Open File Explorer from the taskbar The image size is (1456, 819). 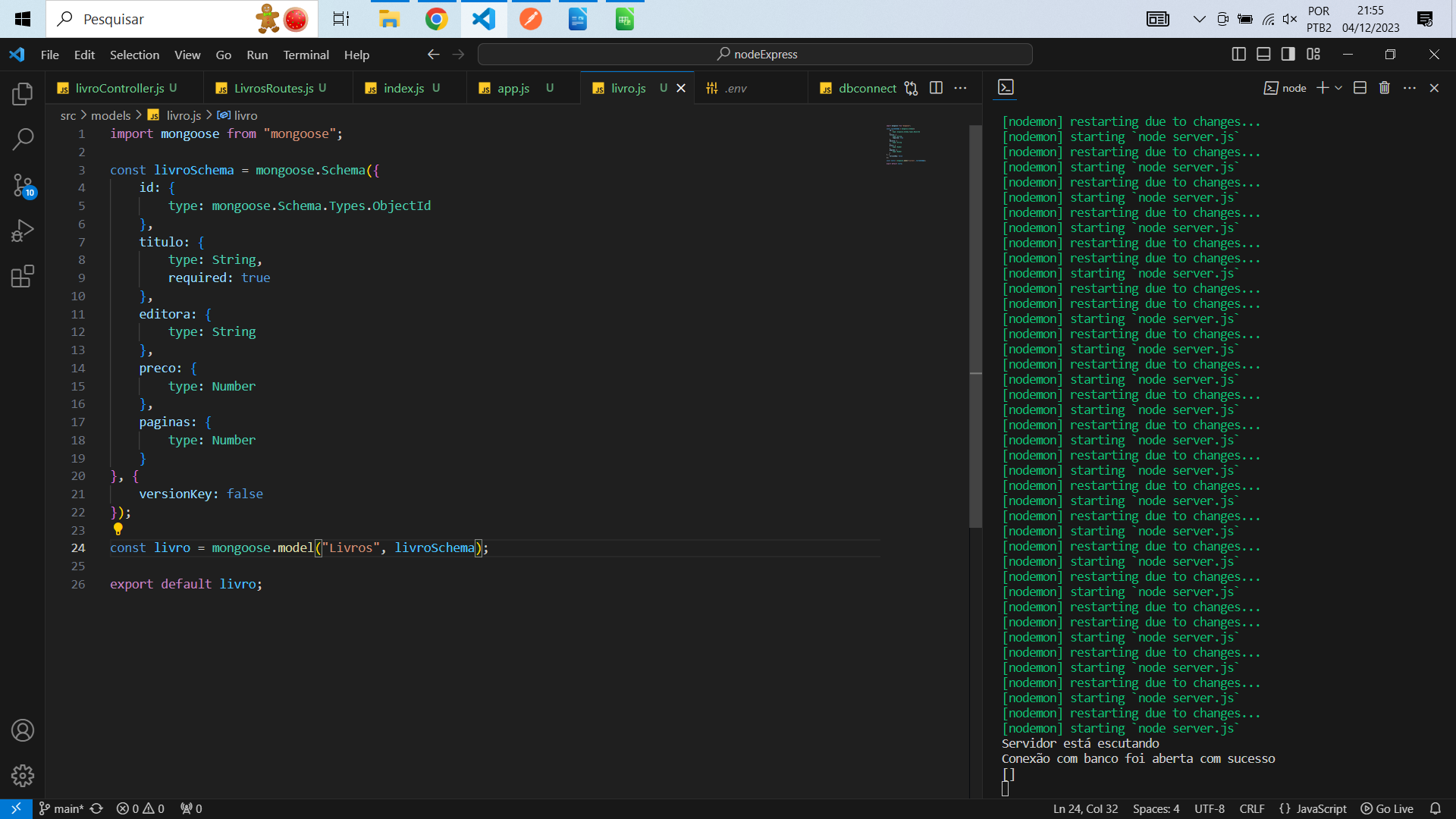pyautogui.click(x=389, y=19)
